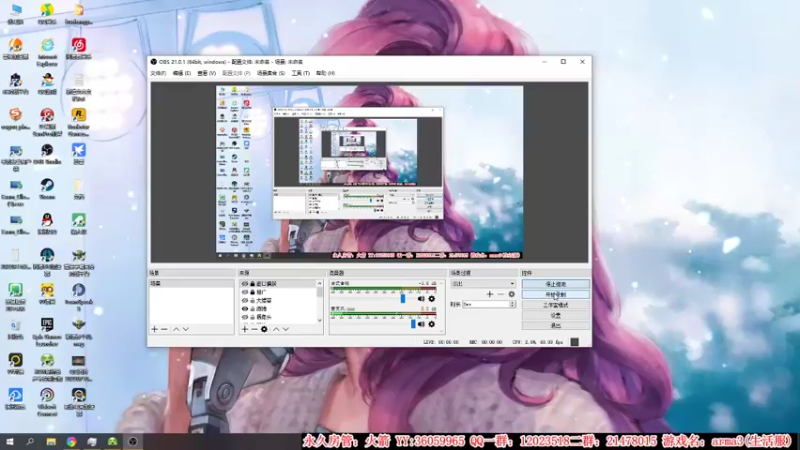
Task: Toggle the lock icon of the 窗口捕获 source
Action: (253, 284)
